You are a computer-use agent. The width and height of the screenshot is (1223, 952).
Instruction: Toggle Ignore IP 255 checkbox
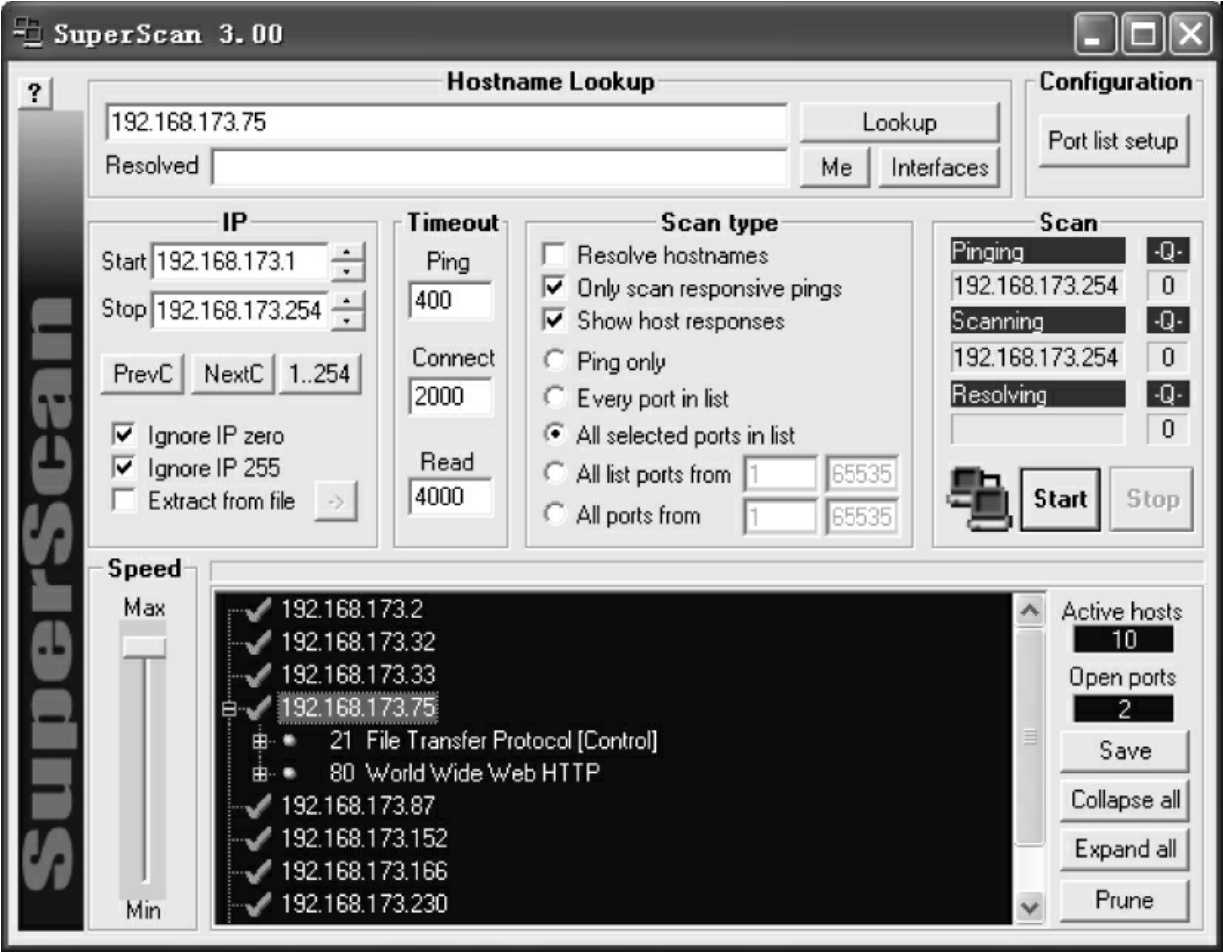(124, 467)
